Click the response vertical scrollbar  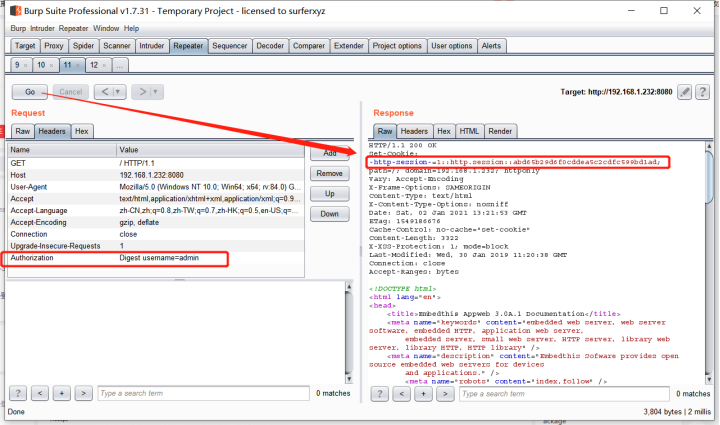[709, 263]
